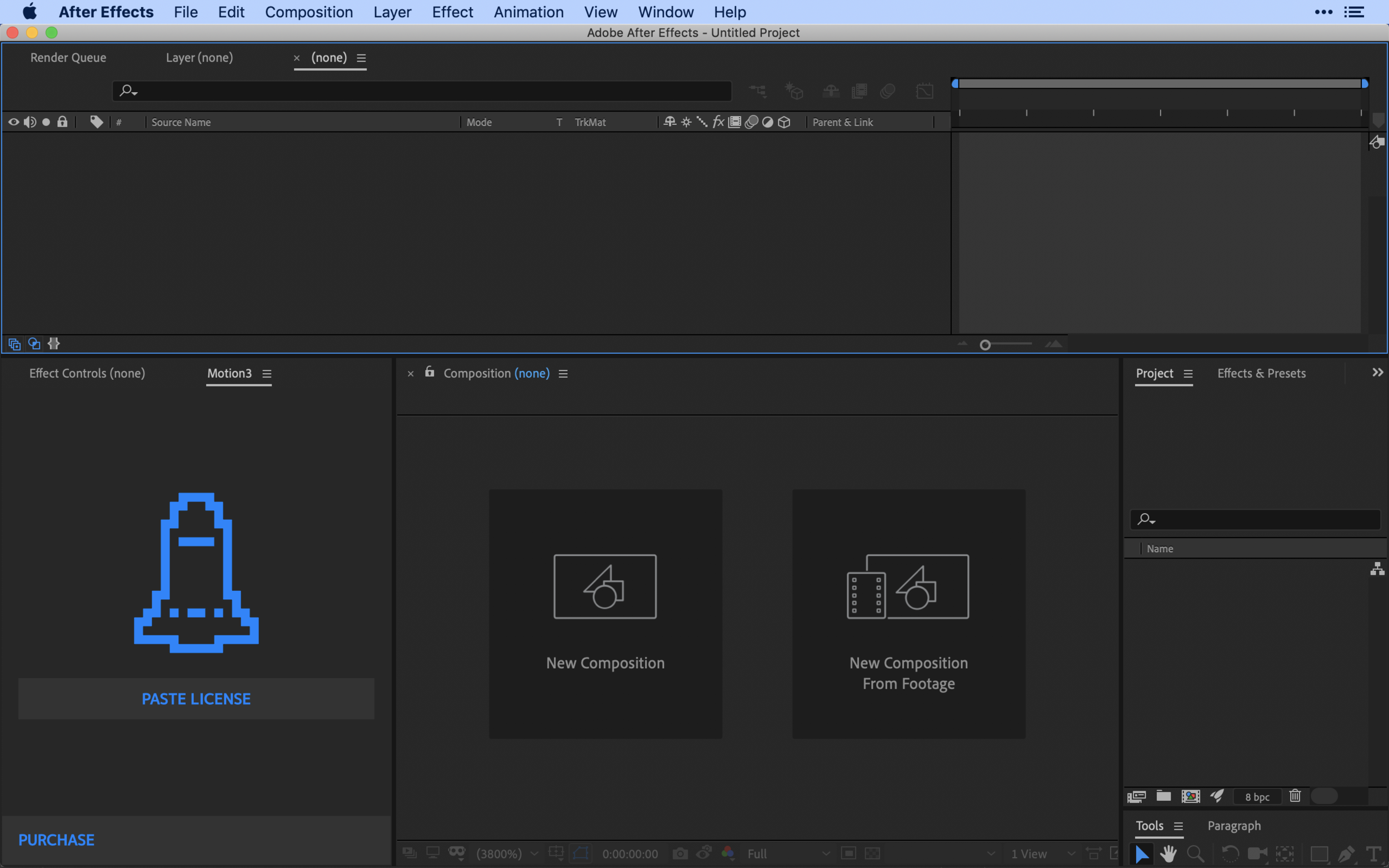
Task: Switch to Render Queue tab
Action: [x=68, y=57]
